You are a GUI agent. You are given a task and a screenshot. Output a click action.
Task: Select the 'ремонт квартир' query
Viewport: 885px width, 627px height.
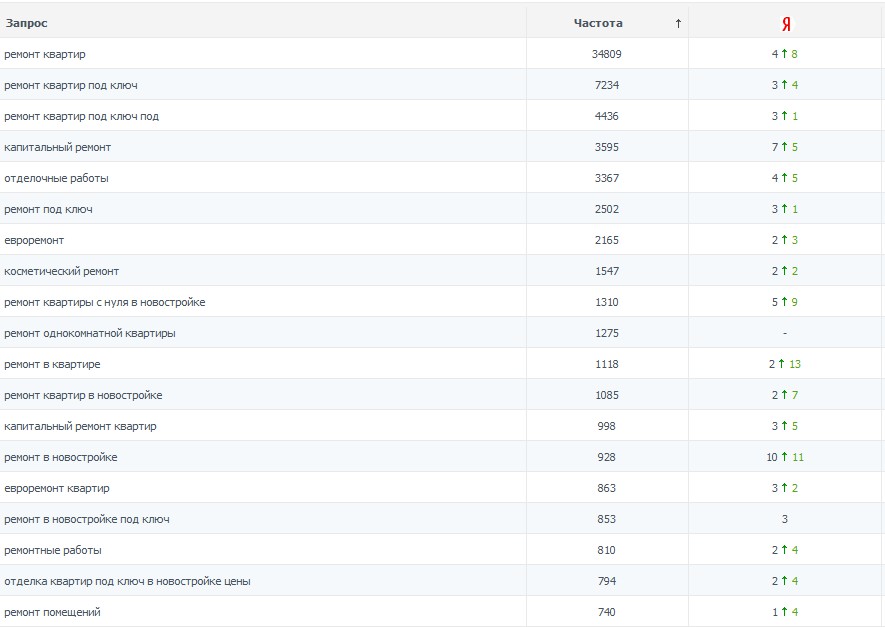[45, 54]
